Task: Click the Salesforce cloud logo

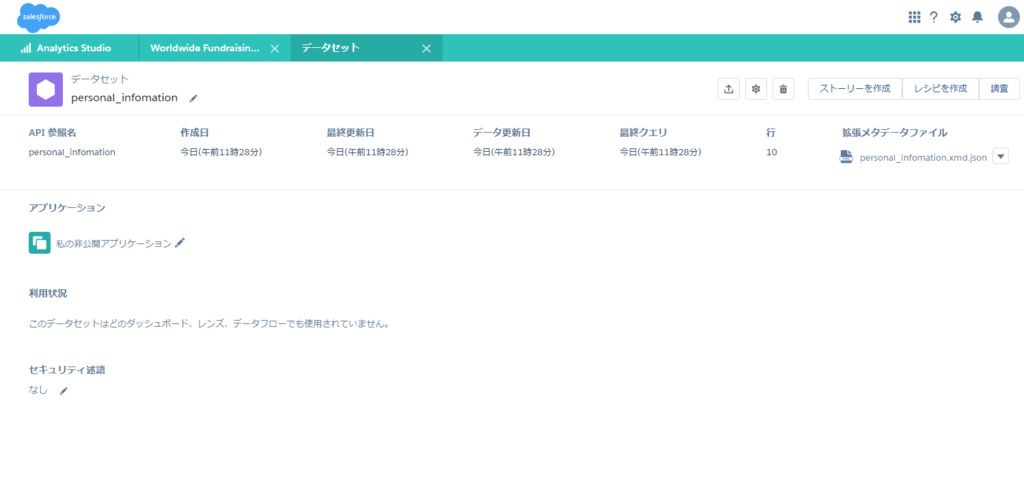Action: coord(38,16)
